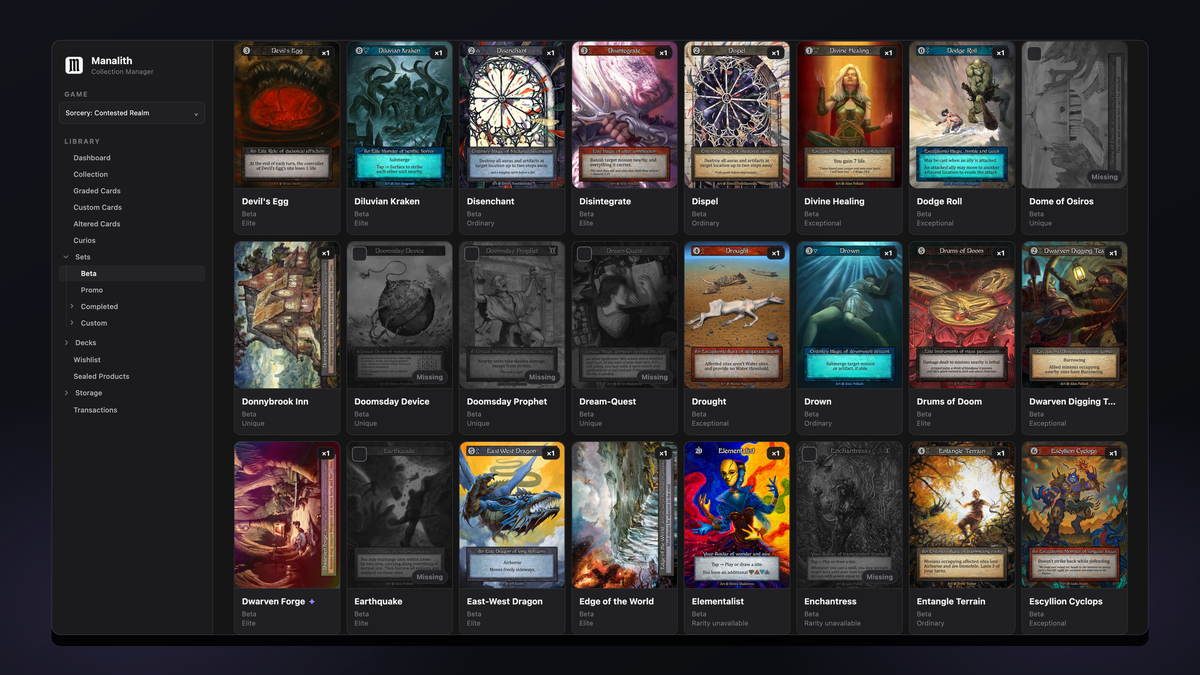Screen dimensions: 1200x675
Task: Click the Missing badge on Doomsday Prophet
Action: click(542, 377)
